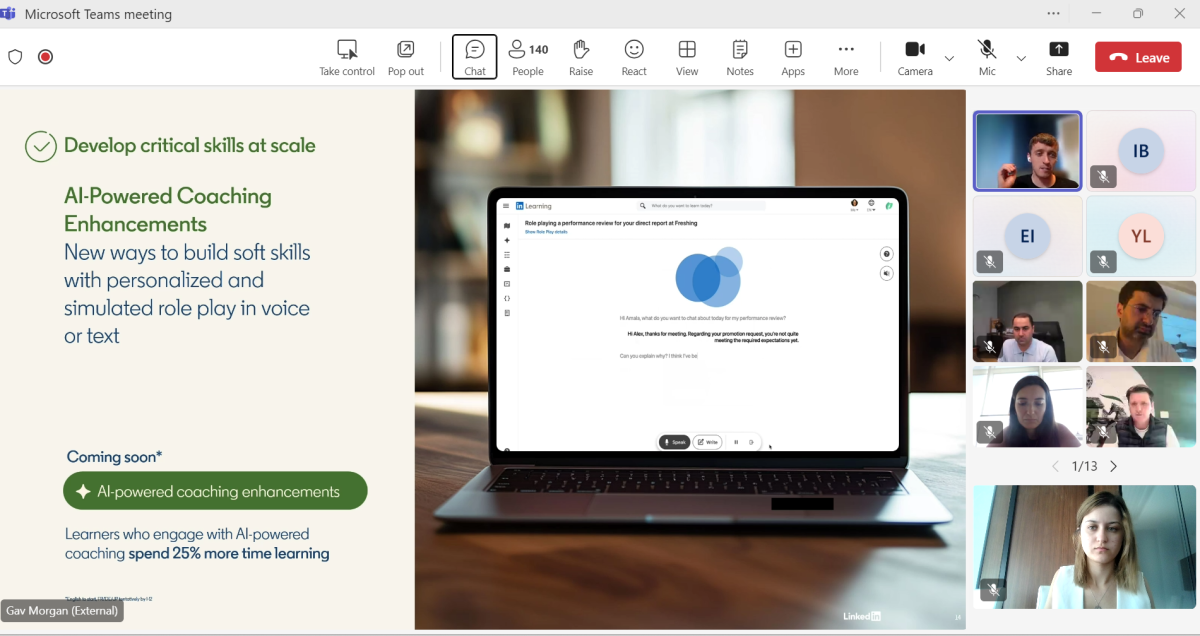Open the View layout options
The width and height of the screenshot is (1200, 636).
[687, 57]
